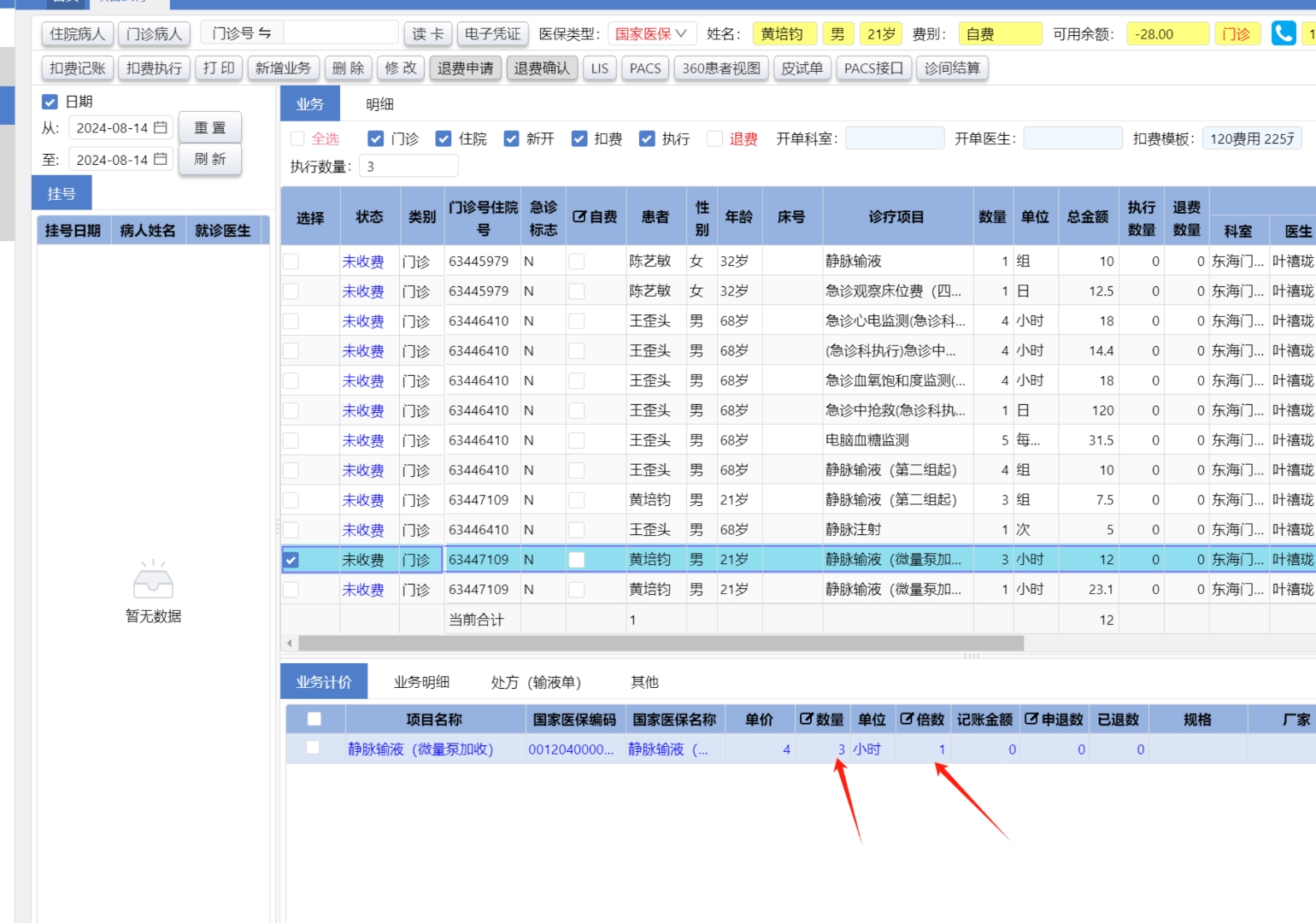
Task: Tick the header checkbox in 业务计价 table
Action: point(314,720)
